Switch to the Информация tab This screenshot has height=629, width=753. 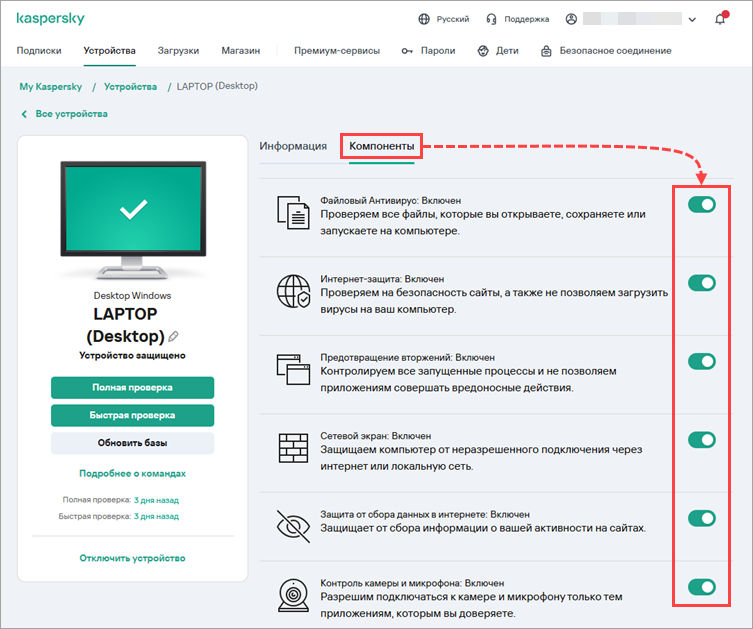pyautogui.click(x=293, y=146)
